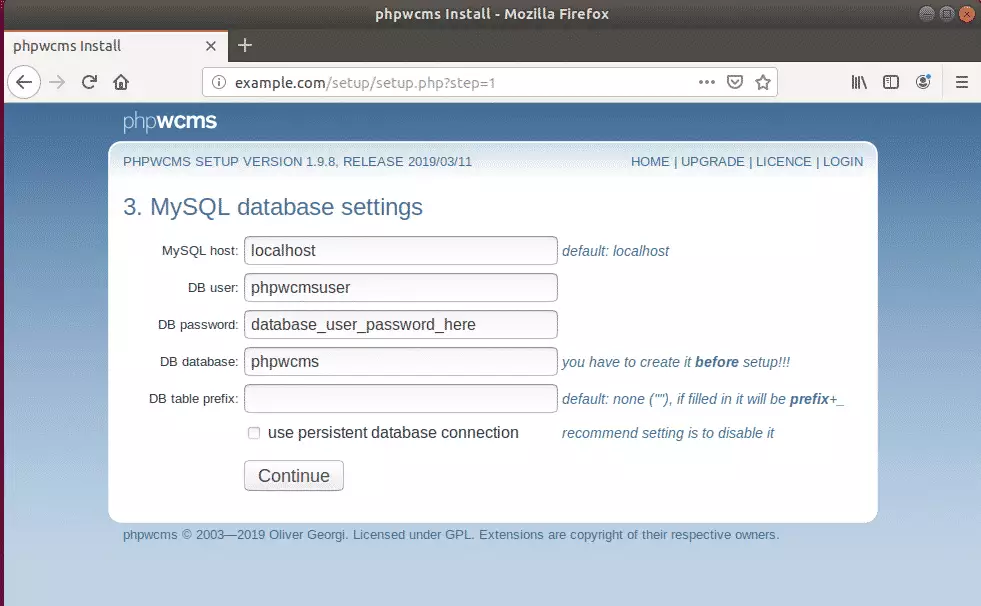
Task: Open the Firefox library icon
Action: point(859,82)
